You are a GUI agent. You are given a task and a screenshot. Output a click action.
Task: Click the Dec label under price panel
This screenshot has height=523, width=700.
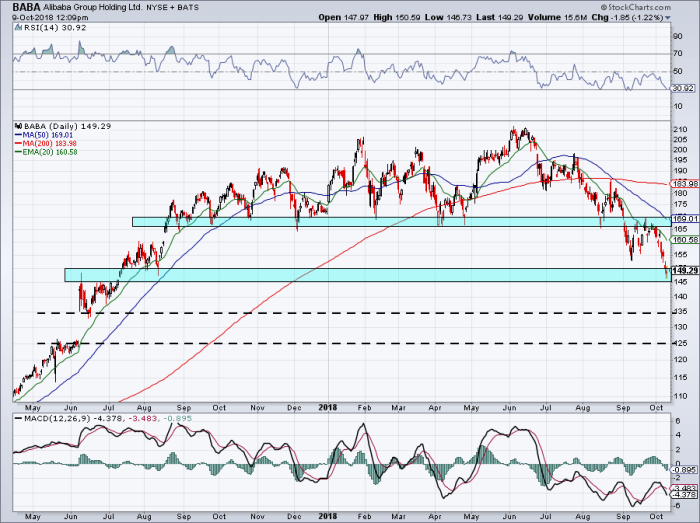294,408
